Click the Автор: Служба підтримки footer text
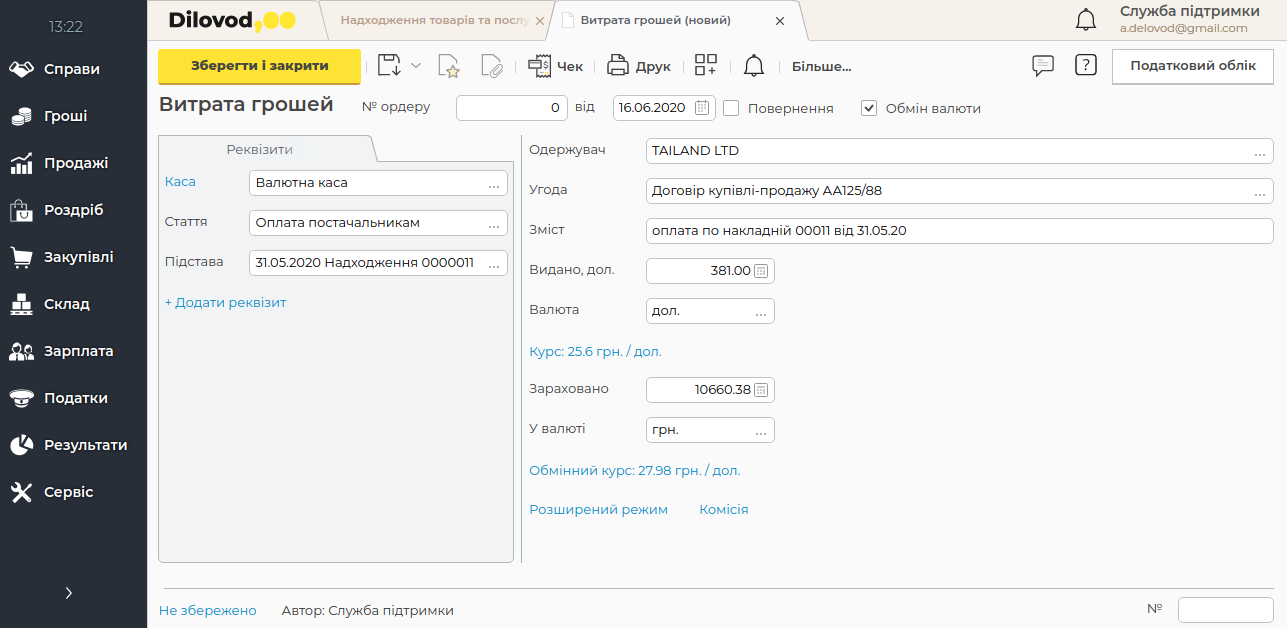Viewport: 1287px width, 628px height. [x=368, y=610]
